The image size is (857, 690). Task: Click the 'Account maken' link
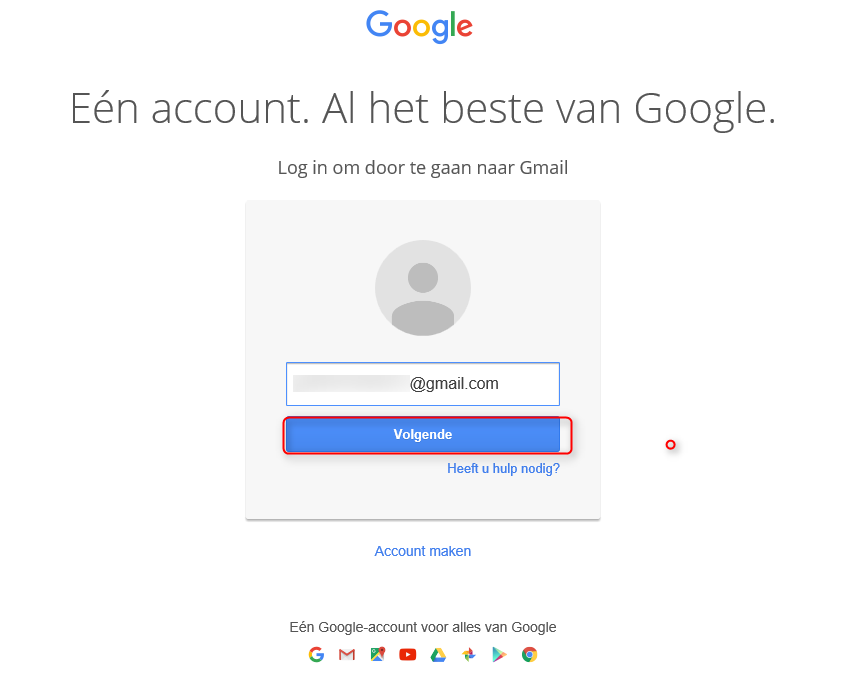coord(422,551)
